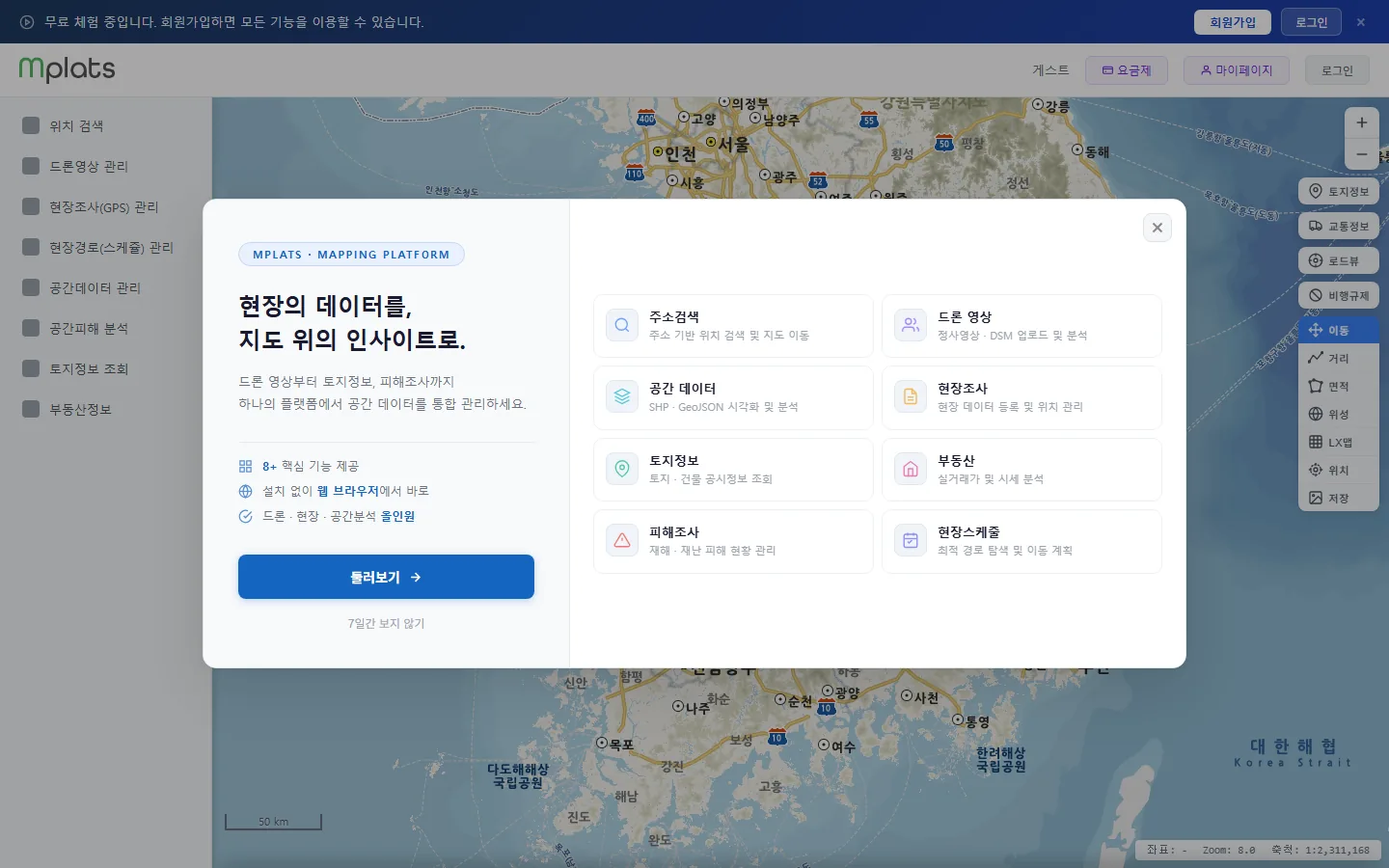The image size is (1389, 868).
Task: Click the 공간 데이터 layers icon
Action: (622, 397)
